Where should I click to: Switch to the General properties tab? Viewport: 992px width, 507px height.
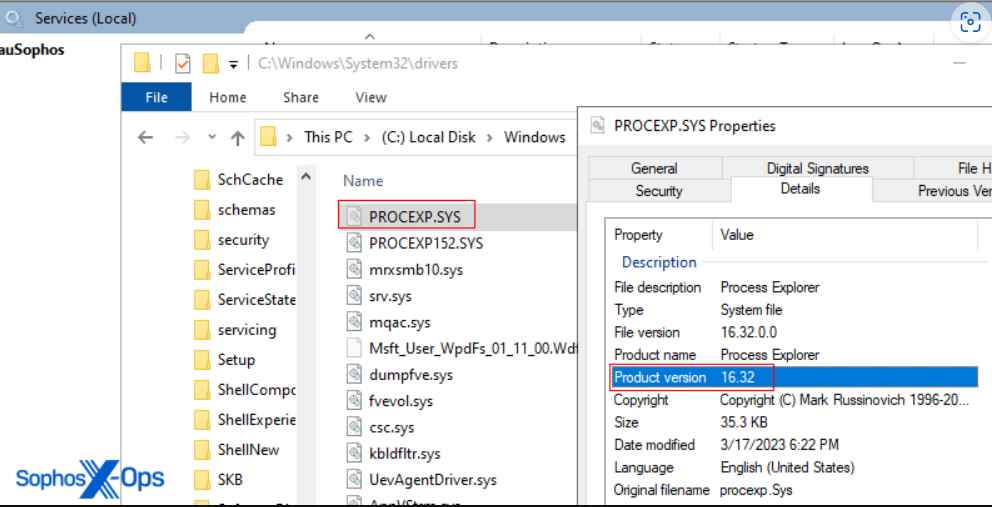coord(654,168)
